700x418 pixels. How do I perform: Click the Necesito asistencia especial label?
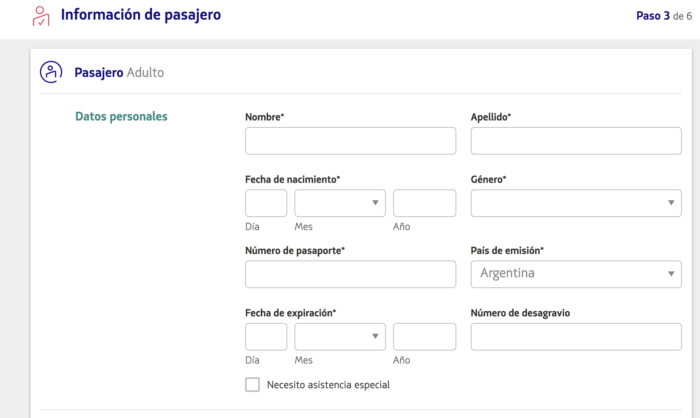coord(328,385)
